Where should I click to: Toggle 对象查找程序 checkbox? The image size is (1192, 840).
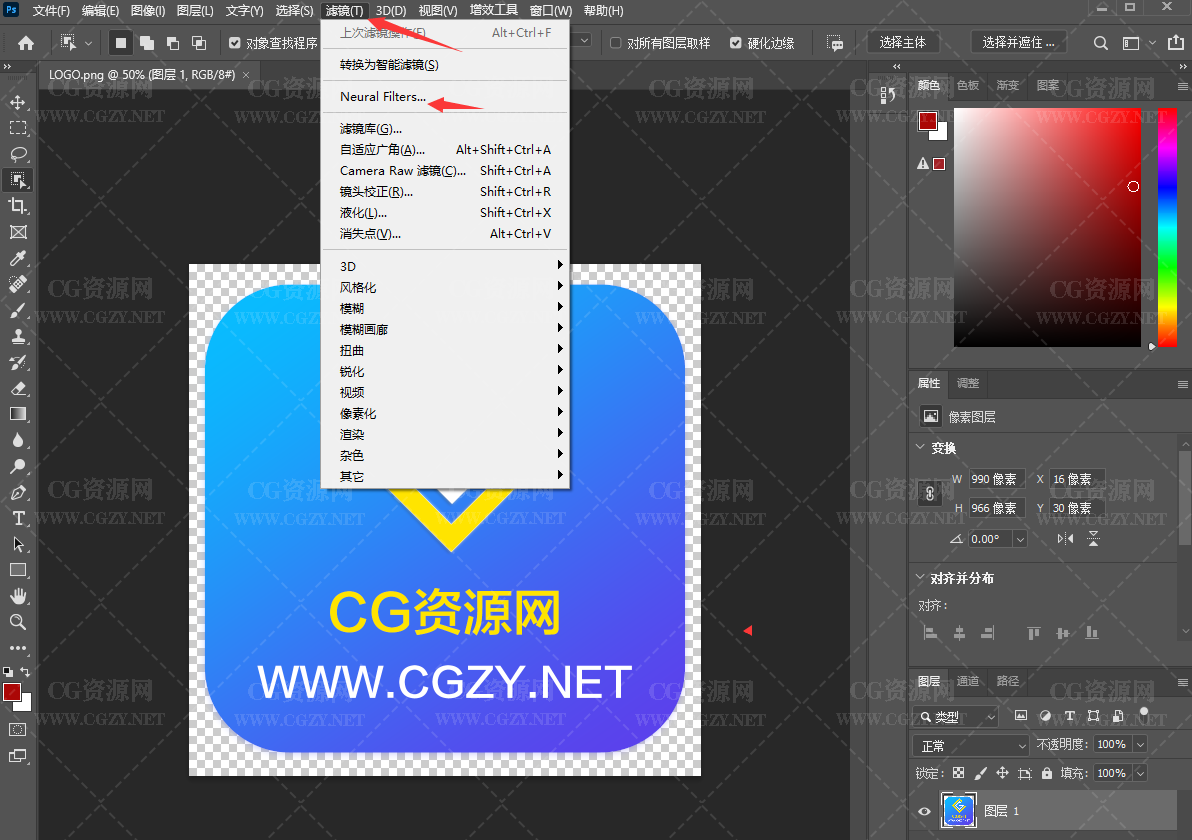pos(235,43)
